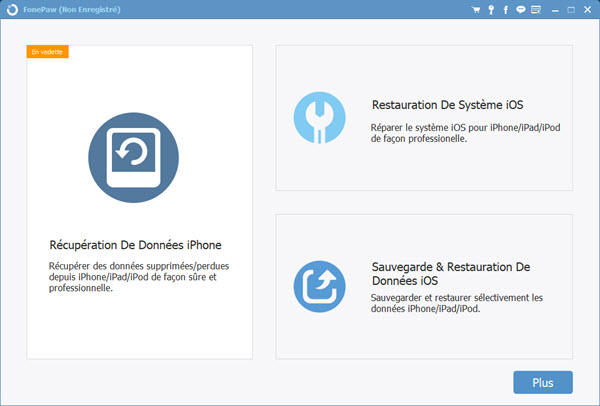Screen dimensions: 600x406
Task: Click the Récupérer des données supprimées description
Action: pyautogui.click(x=134, y=277)
